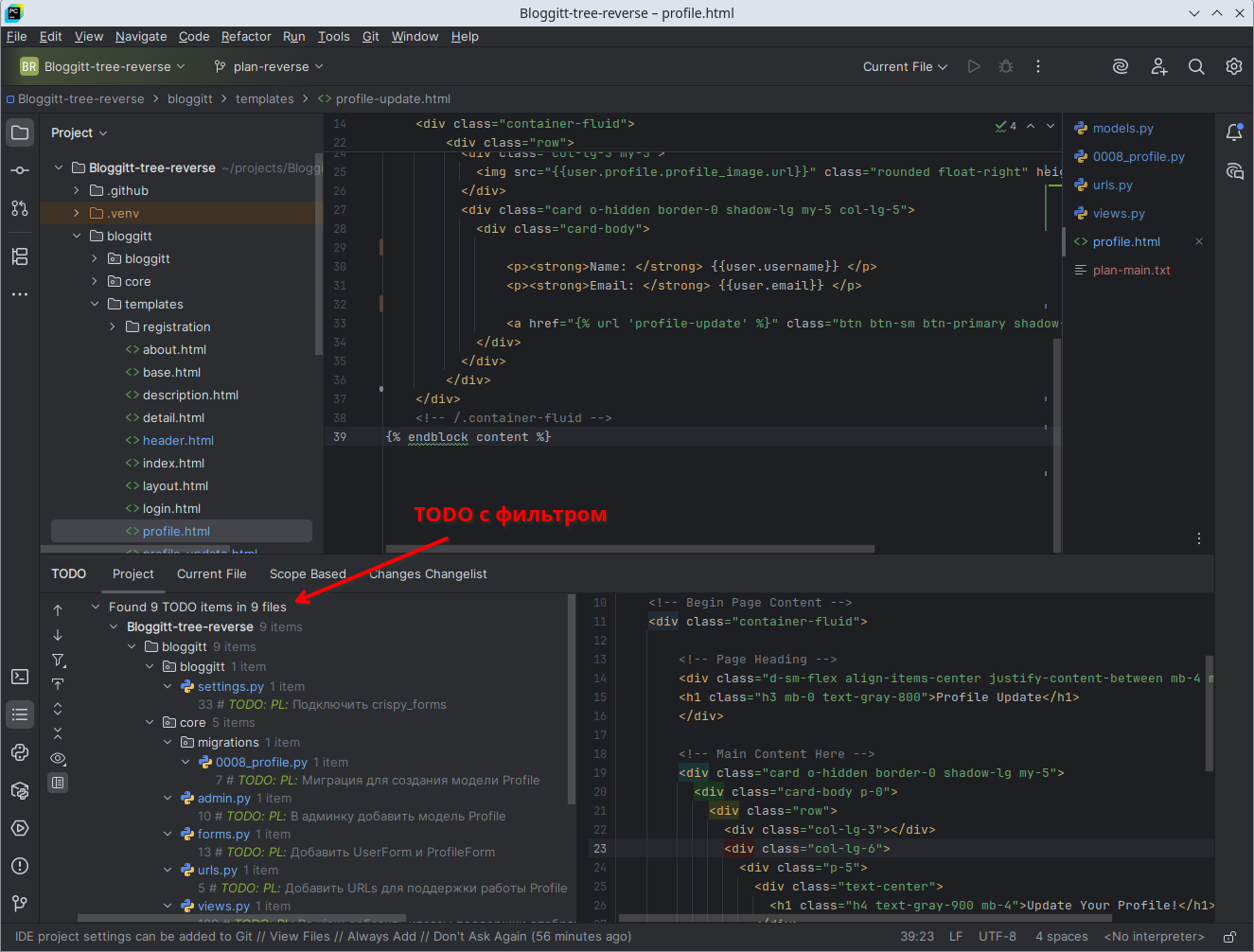Open the Terminal tool window
The image size is (1254, 952).
point(20,677)
